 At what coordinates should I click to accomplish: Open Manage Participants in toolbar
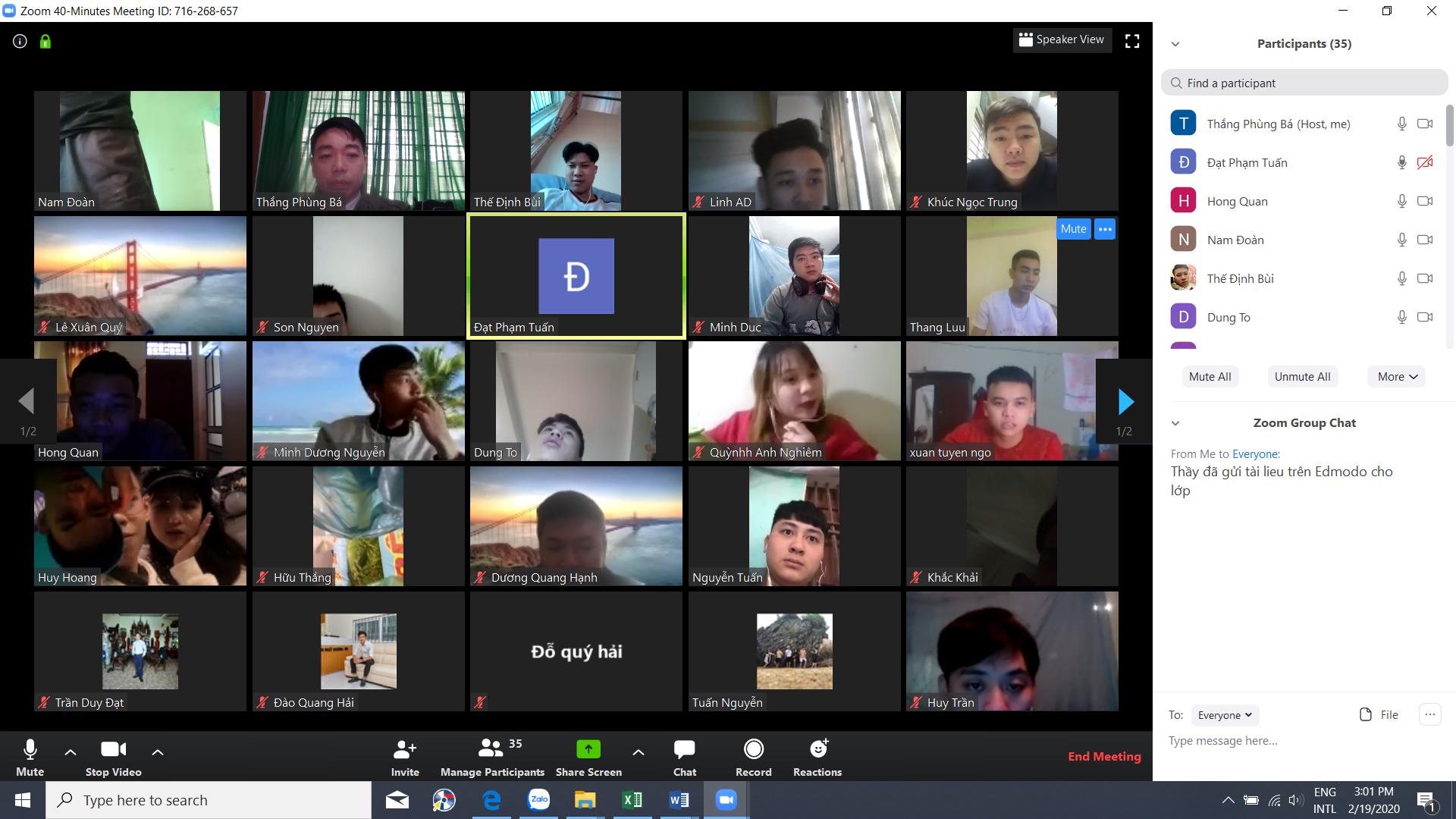(492, 758)
